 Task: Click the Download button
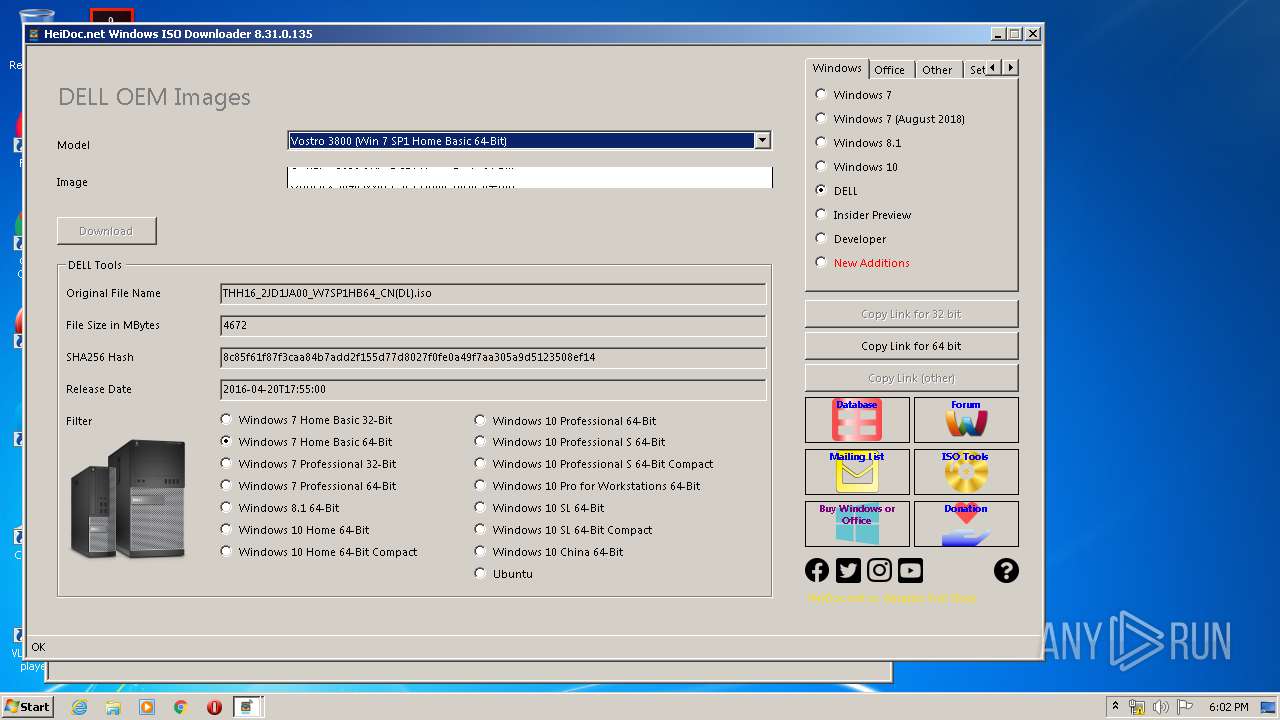click(106, 230)
